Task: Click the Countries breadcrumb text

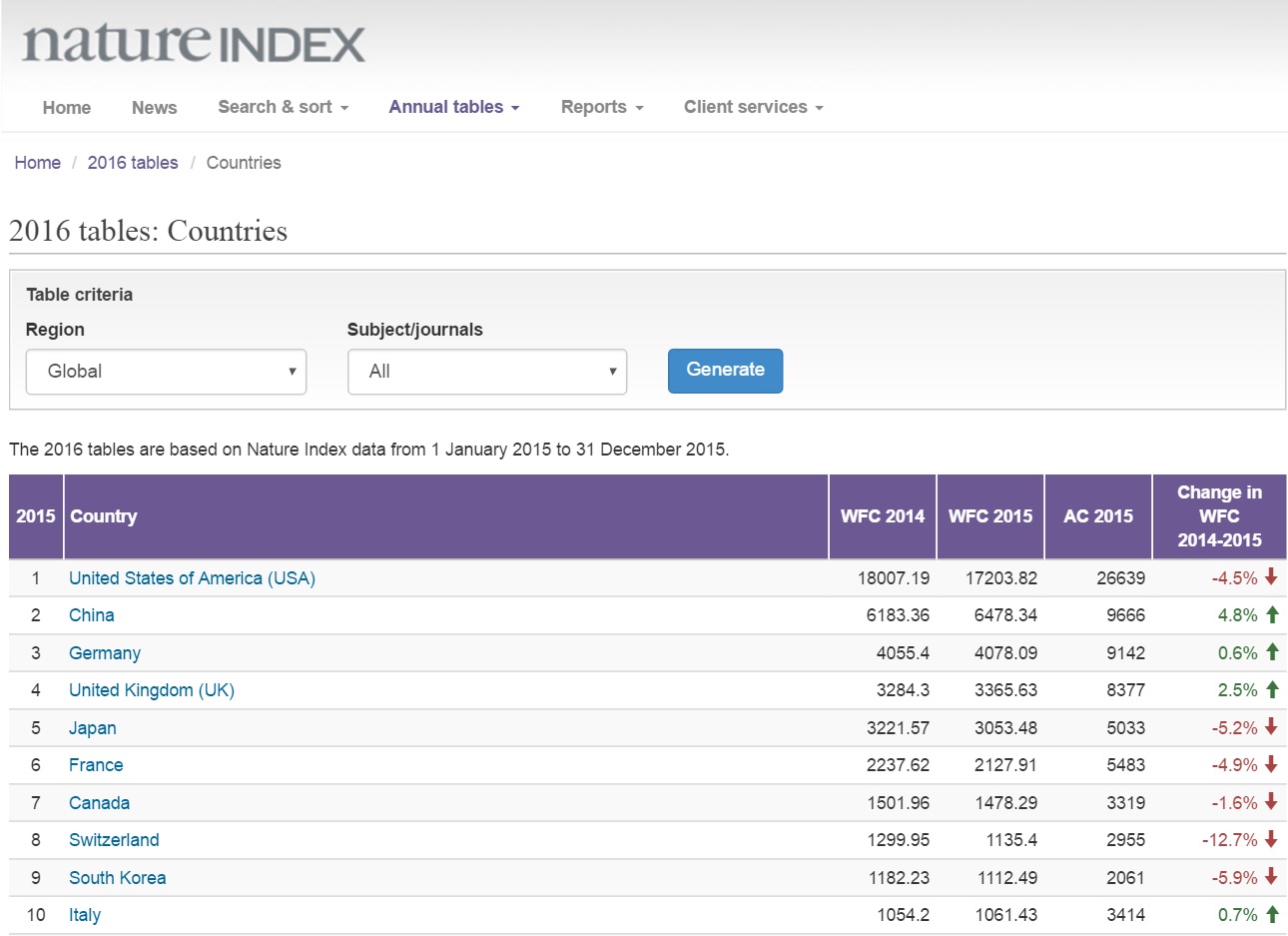Action: point(244,163)
